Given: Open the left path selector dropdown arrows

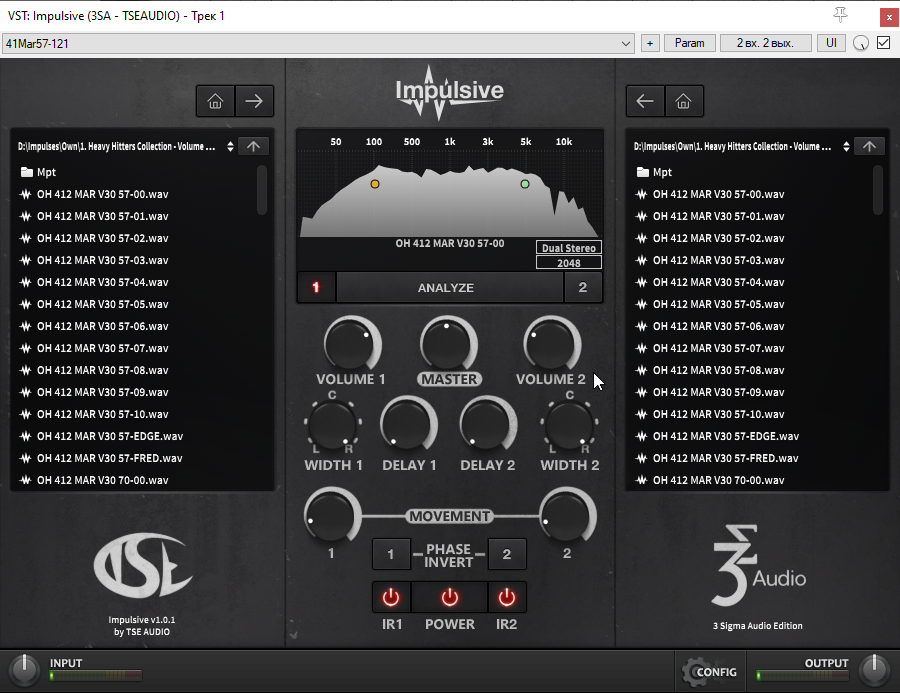Looking at the screenshot, I should 230,146.
